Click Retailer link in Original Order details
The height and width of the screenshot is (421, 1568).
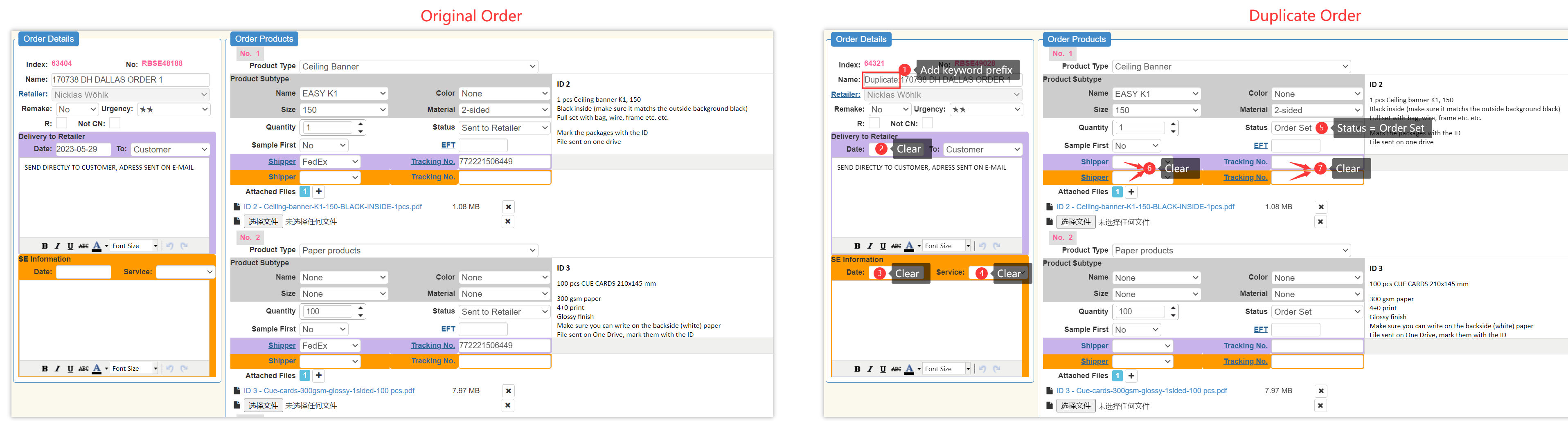click(x=33, y=94)
